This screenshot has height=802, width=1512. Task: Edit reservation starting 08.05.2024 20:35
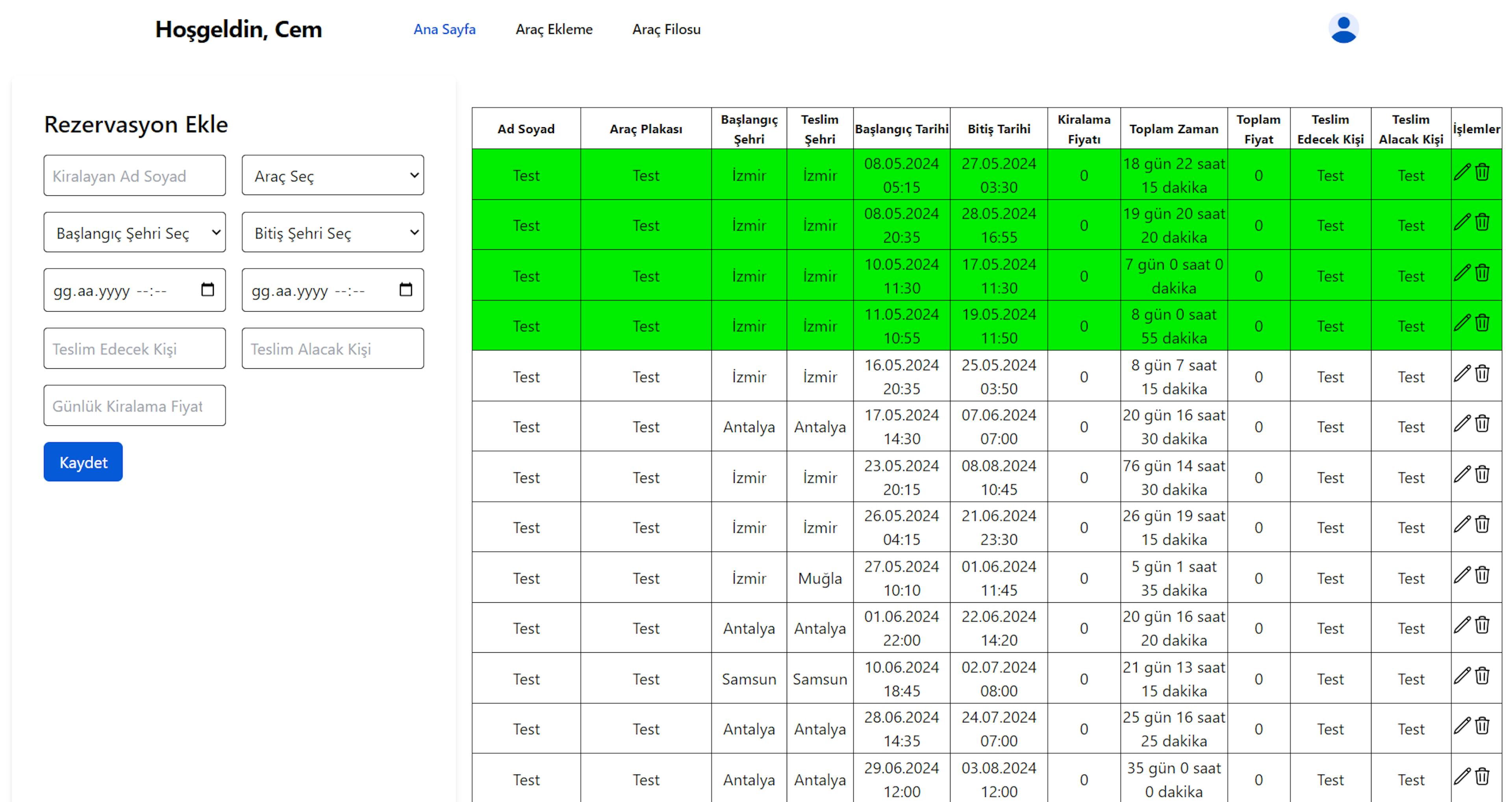[1462, 222]
